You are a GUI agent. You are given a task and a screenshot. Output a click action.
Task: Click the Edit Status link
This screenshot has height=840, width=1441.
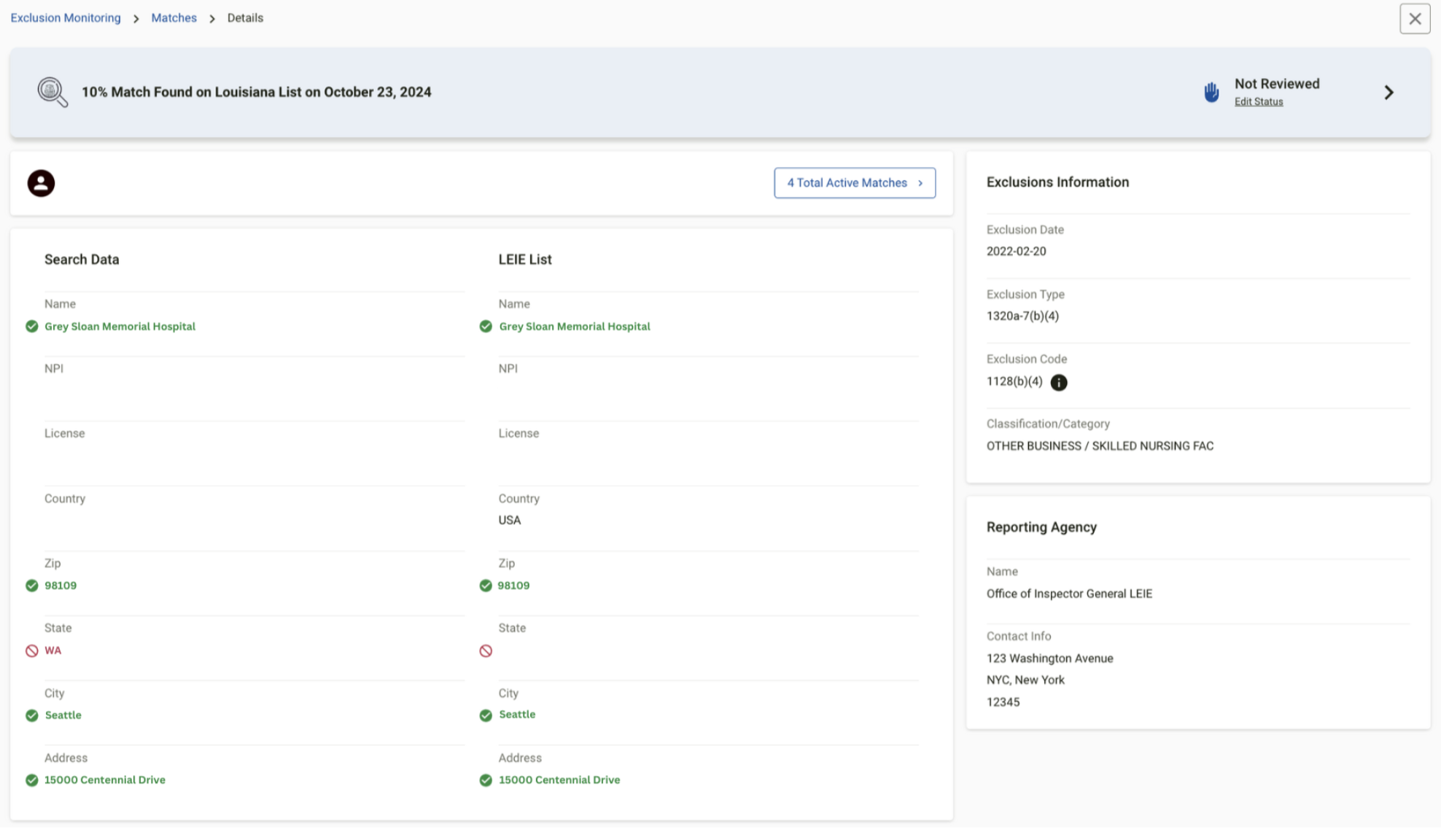click(x=1258, y=102)
